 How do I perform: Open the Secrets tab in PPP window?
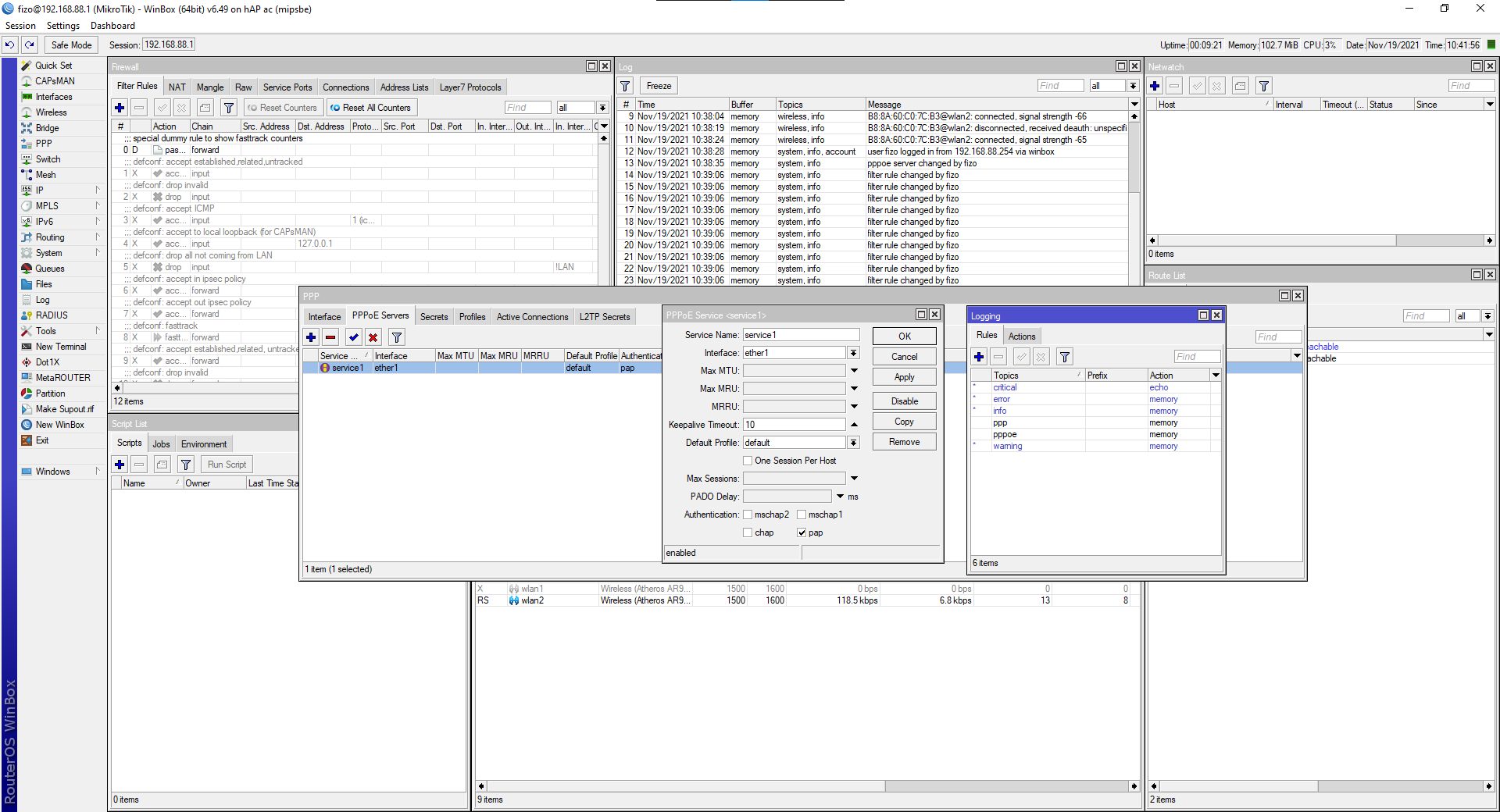click(434, 317)
